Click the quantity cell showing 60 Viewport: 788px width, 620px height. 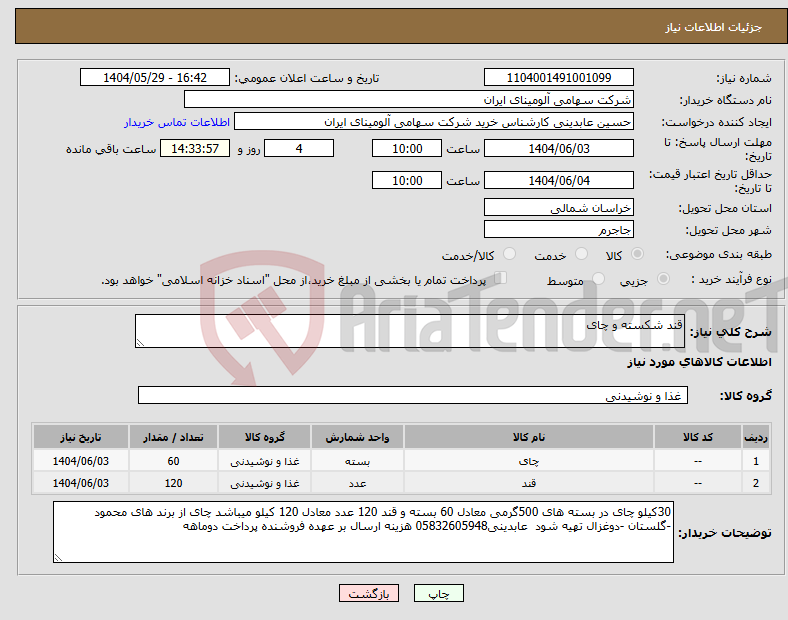coord(173,461)
